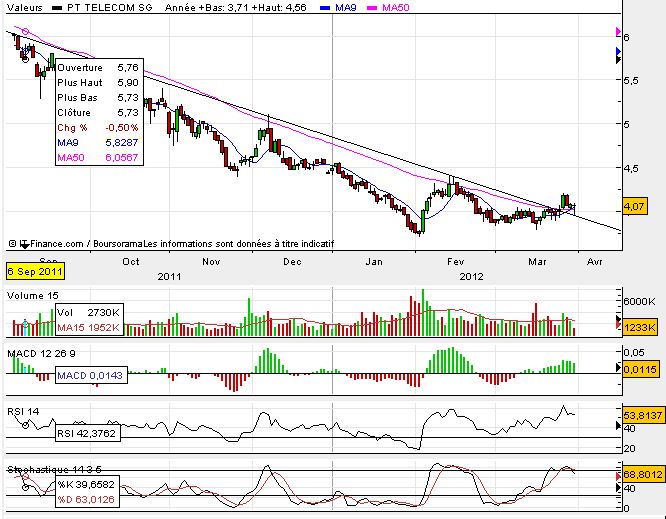Click the yellow 68,8012 stochastic value tag
666x519 pixels.
coord(643,474)
